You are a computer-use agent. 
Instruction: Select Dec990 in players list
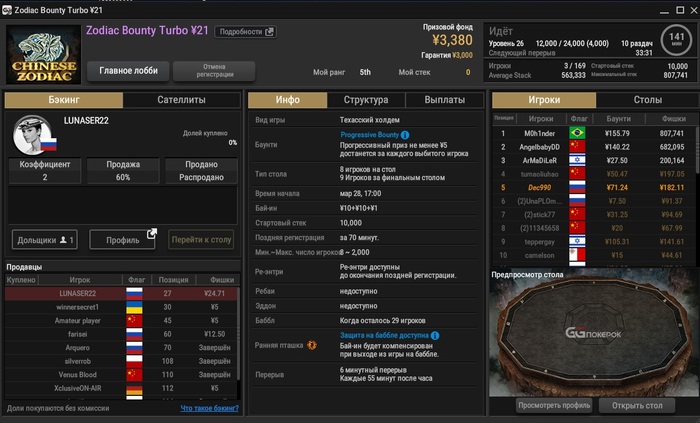coord(594,187)
